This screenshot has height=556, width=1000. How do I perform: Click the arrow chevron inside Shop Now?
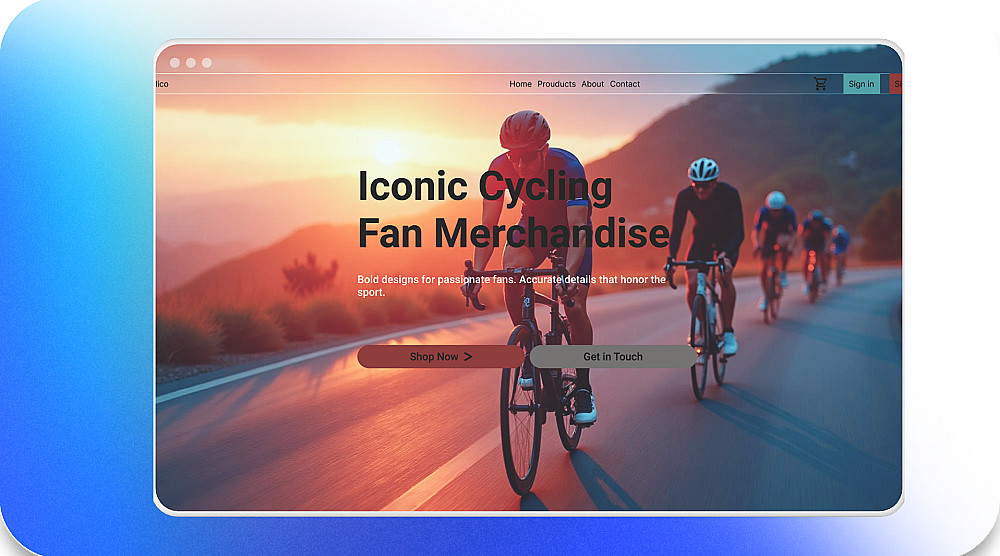click(468, 356)
